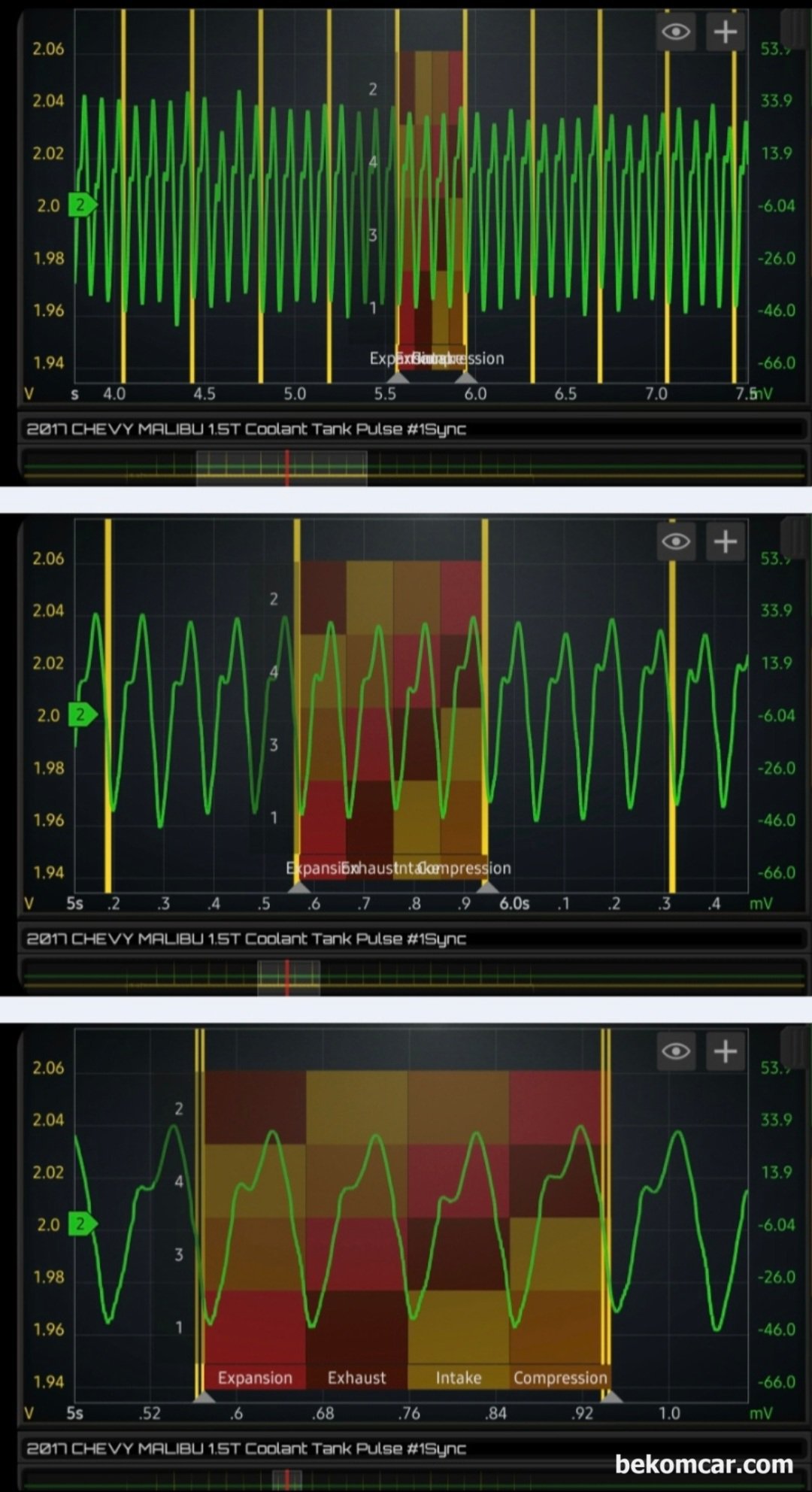This screenshot has height=1492, width=812.
Task: Click the plus icon in the top scope
Action: tap(725, 32)
